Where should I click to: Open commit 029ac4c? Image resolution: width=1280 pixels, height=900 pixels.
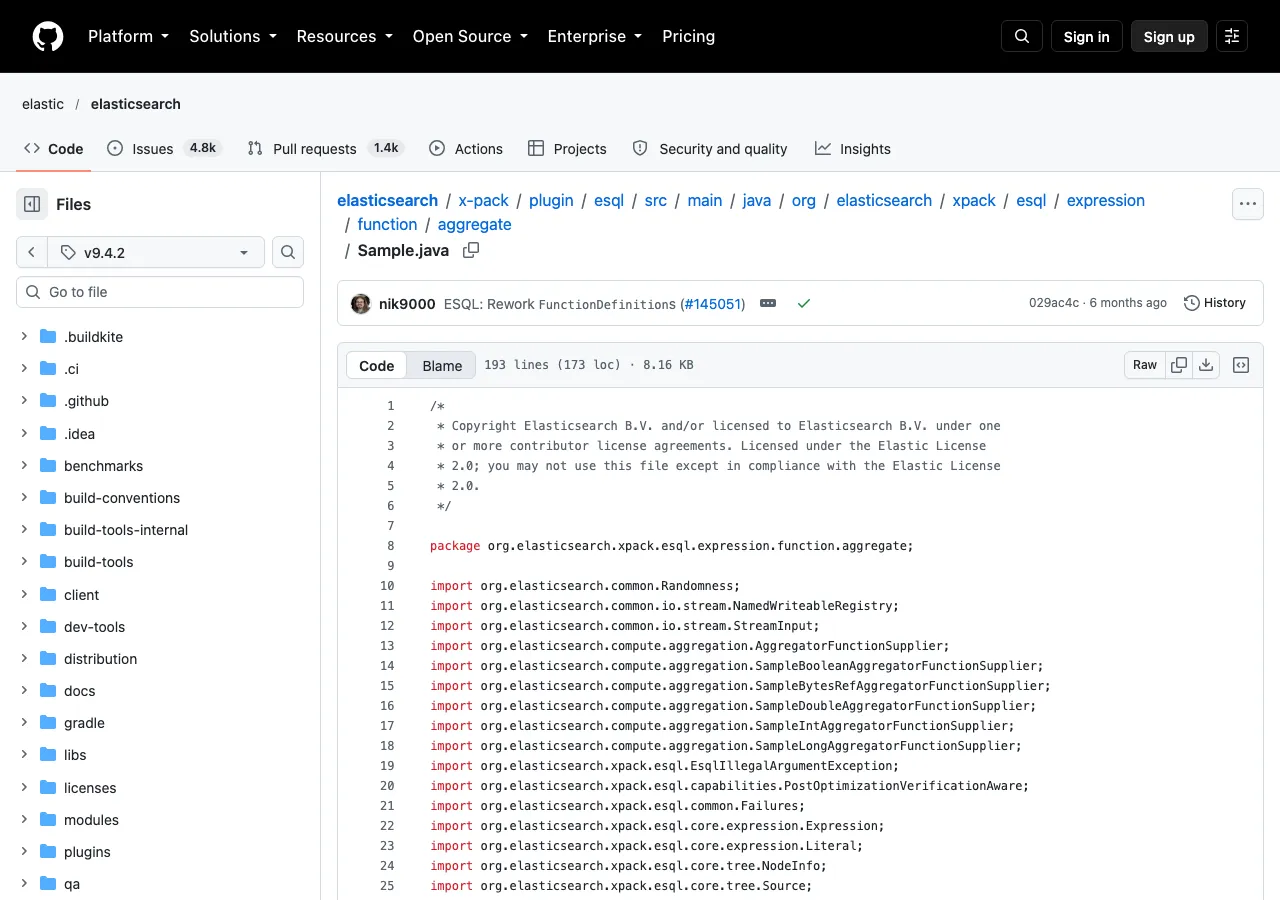pos(1054,303)
